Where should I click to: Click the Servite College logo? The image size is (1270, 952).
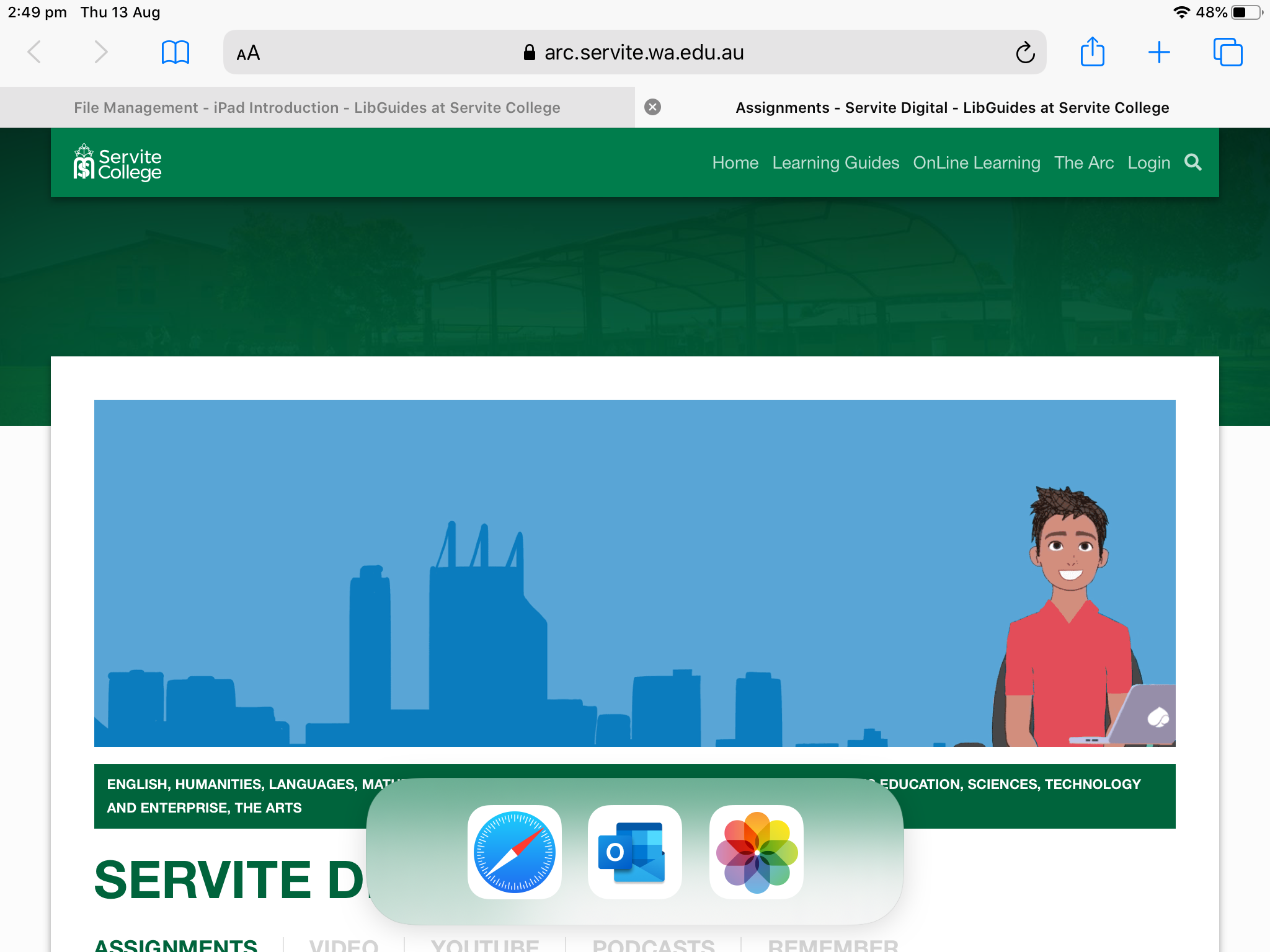point(117,163)
